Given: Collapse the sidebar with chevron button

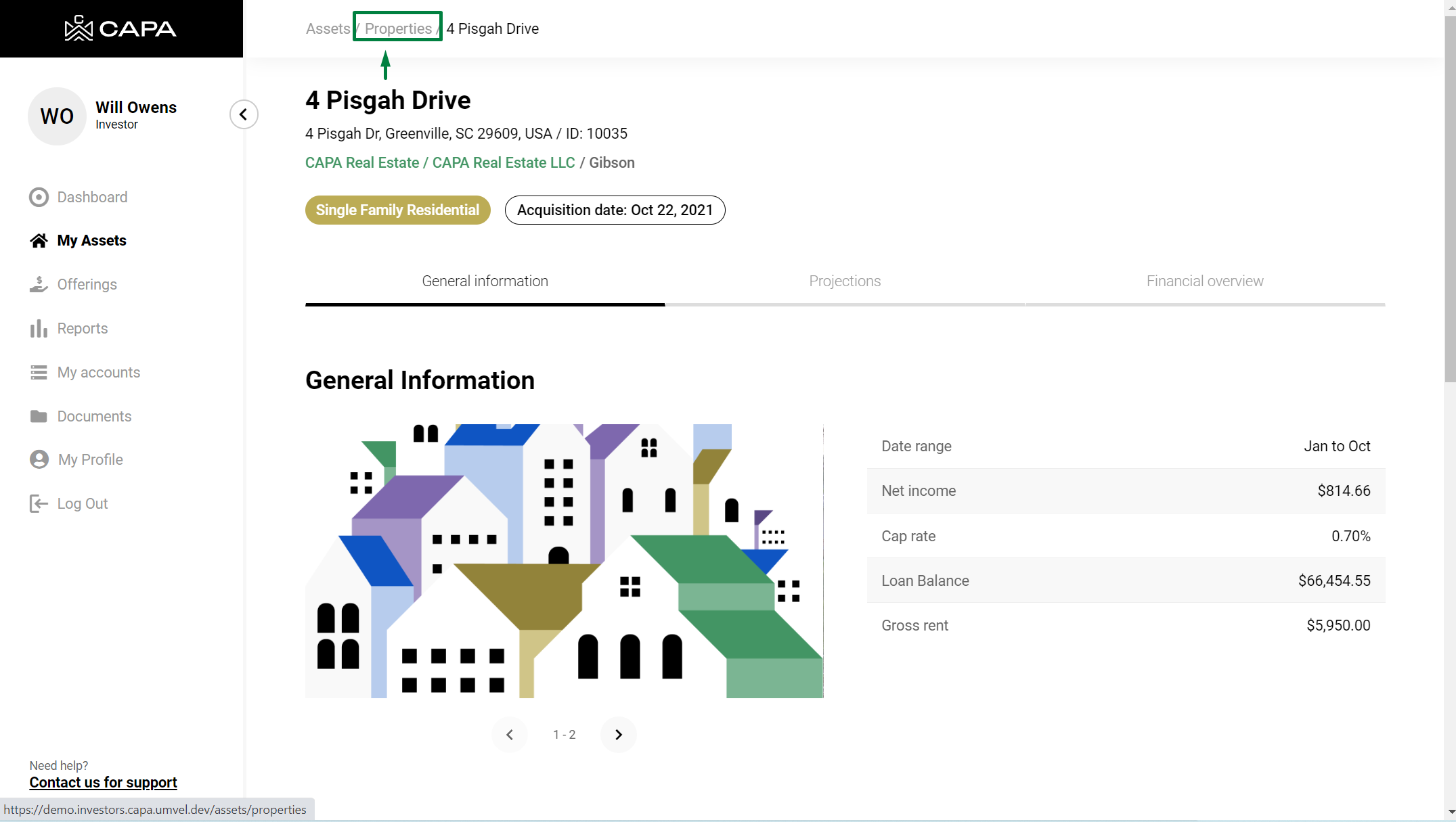Looking at the screenshot, I should 244,114.
